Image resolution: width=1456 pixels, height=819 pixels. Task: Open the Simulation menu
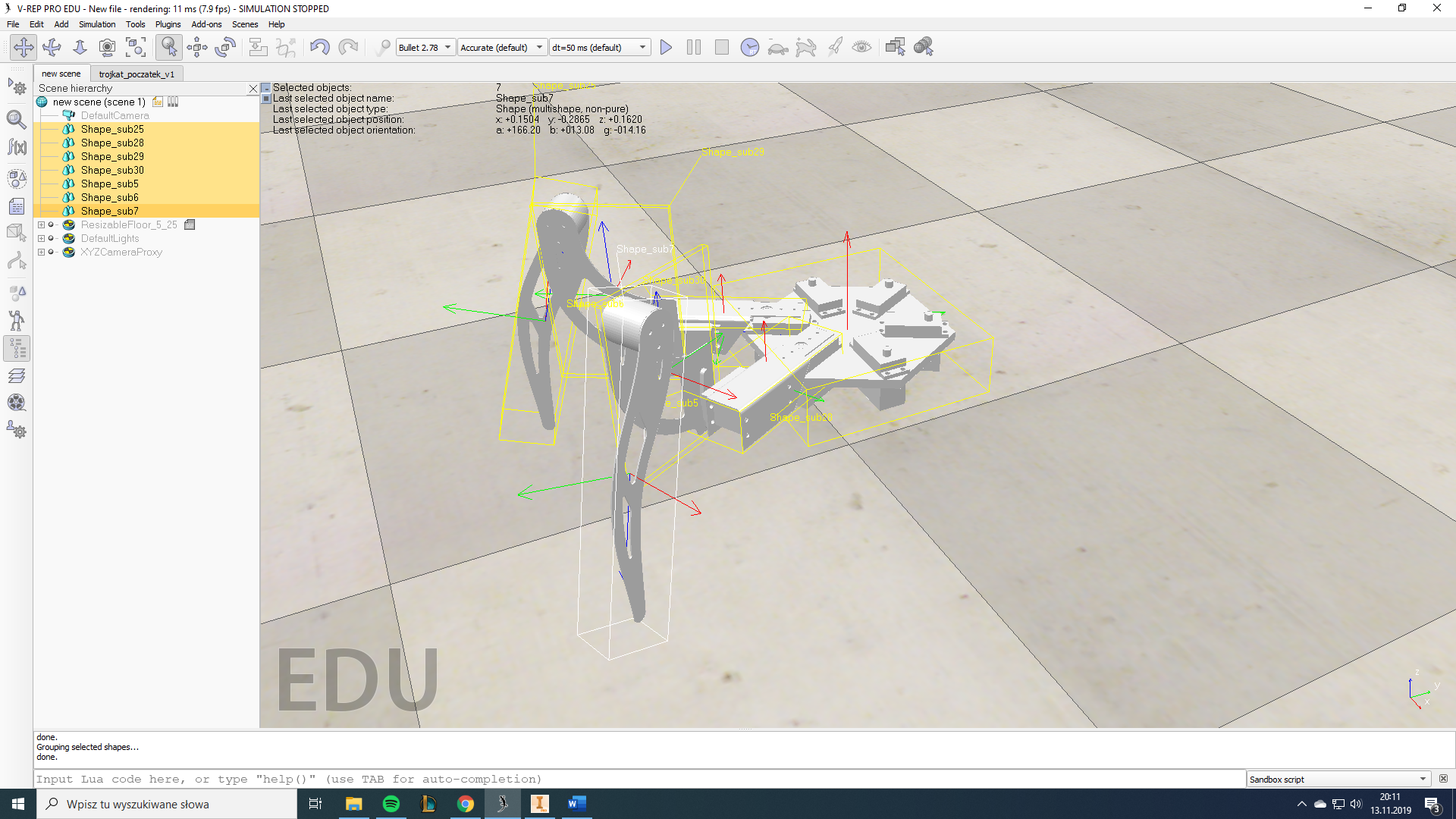pyautogui.click(x=97, y=24)
